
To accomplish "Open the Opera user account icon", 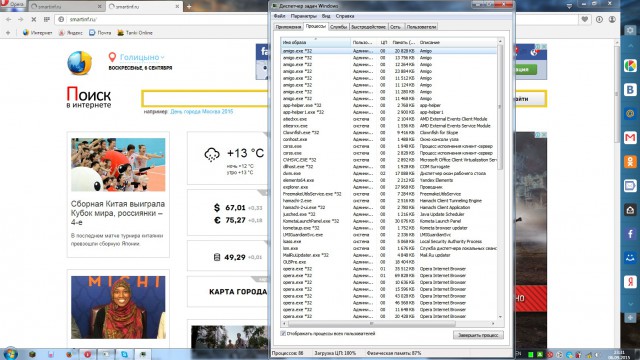I will click(612, 19).
